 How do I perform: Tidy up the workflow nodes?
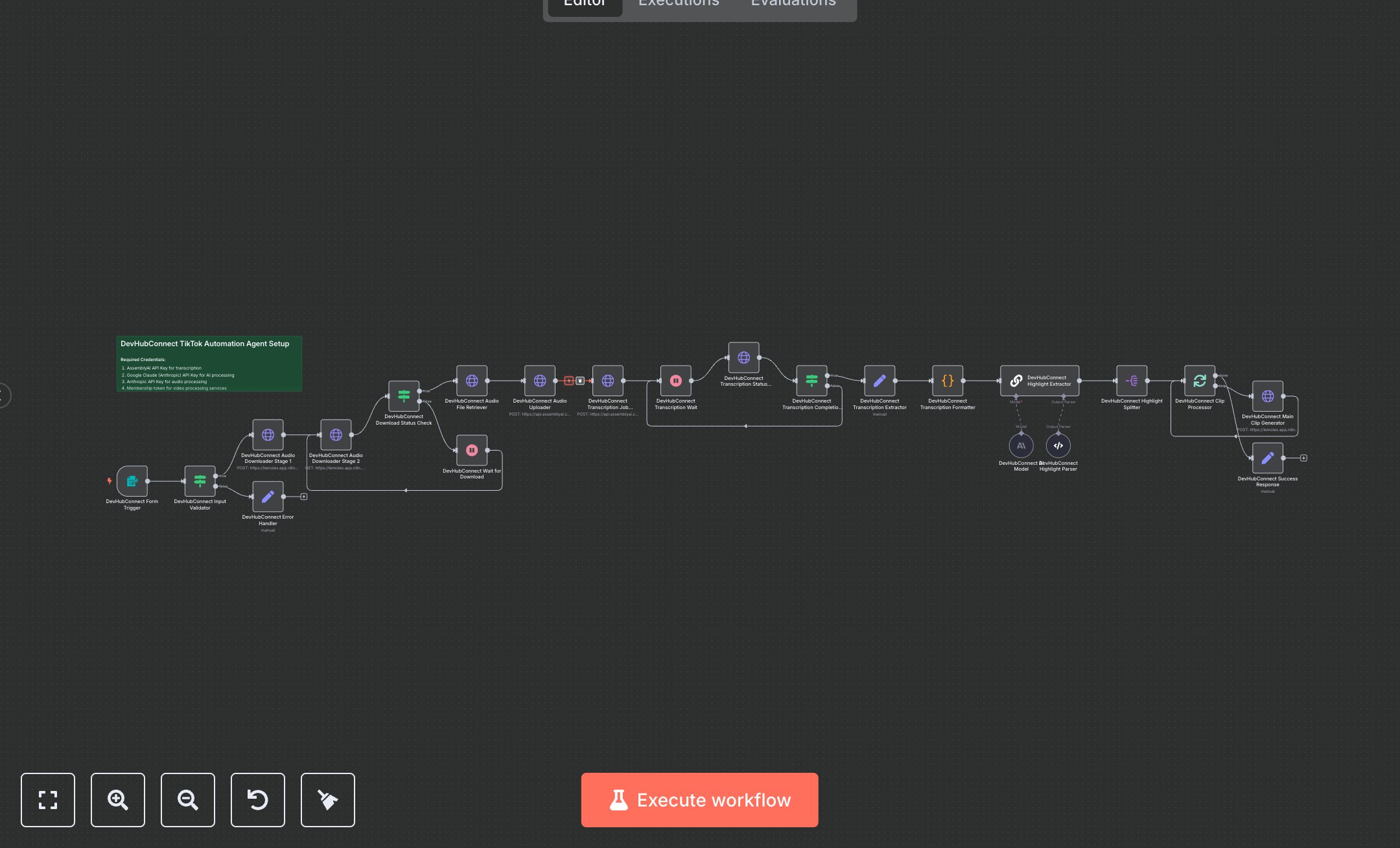point(328,799)
